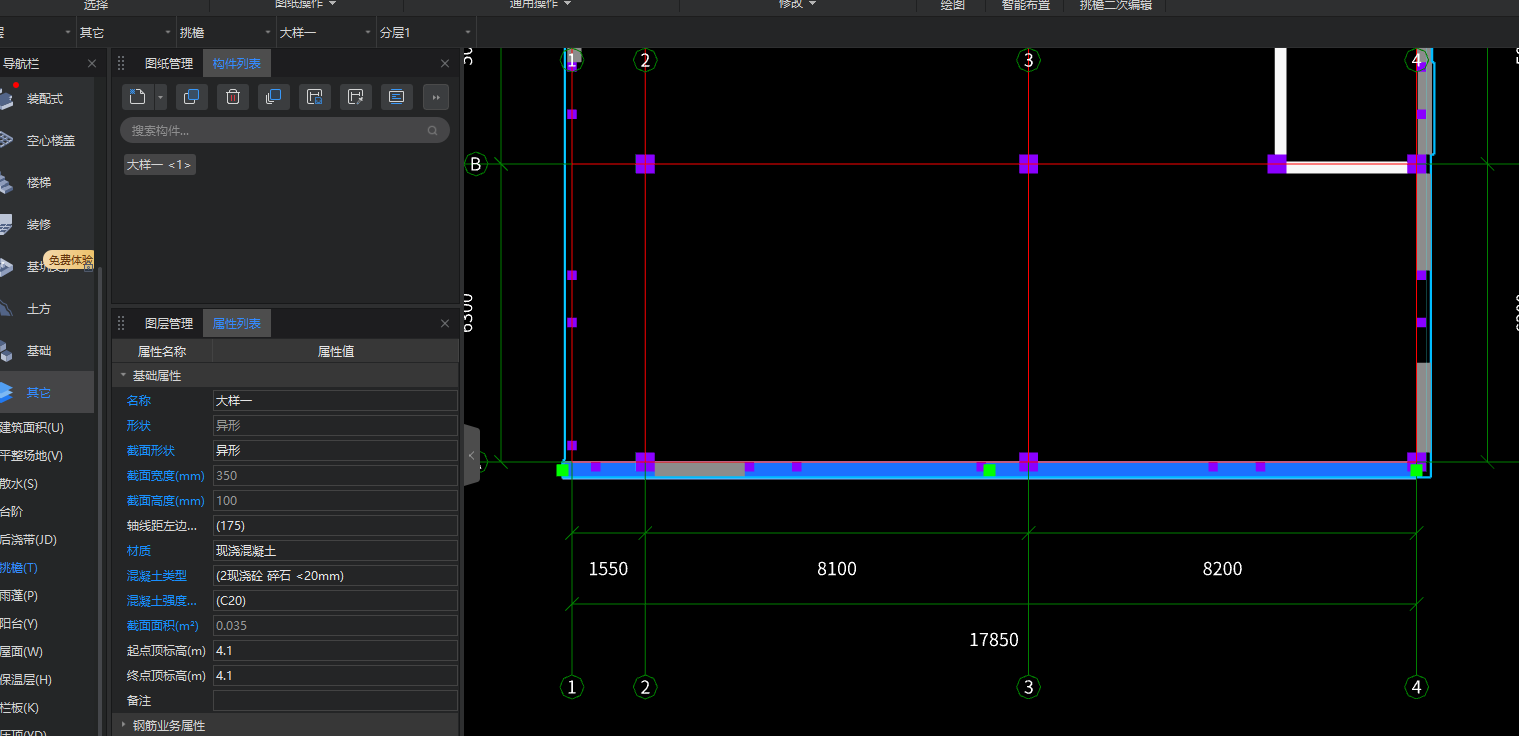The height and width of the screenshot is (736, 1519).
Task: Focus the 搜索构件 search field
Action: click(284, 130)
